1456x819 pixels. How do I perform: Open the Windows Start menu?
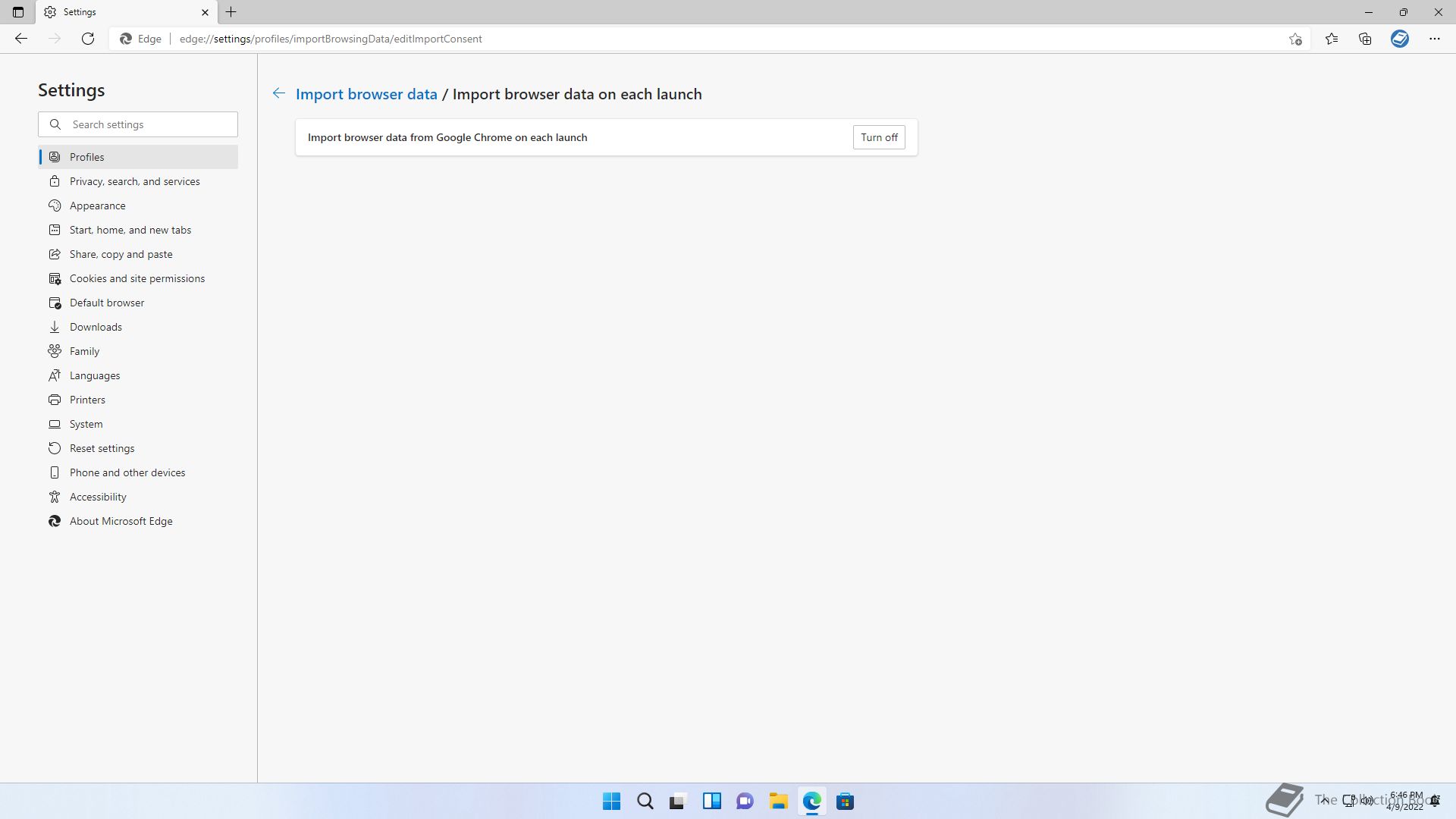coord(611,801)
